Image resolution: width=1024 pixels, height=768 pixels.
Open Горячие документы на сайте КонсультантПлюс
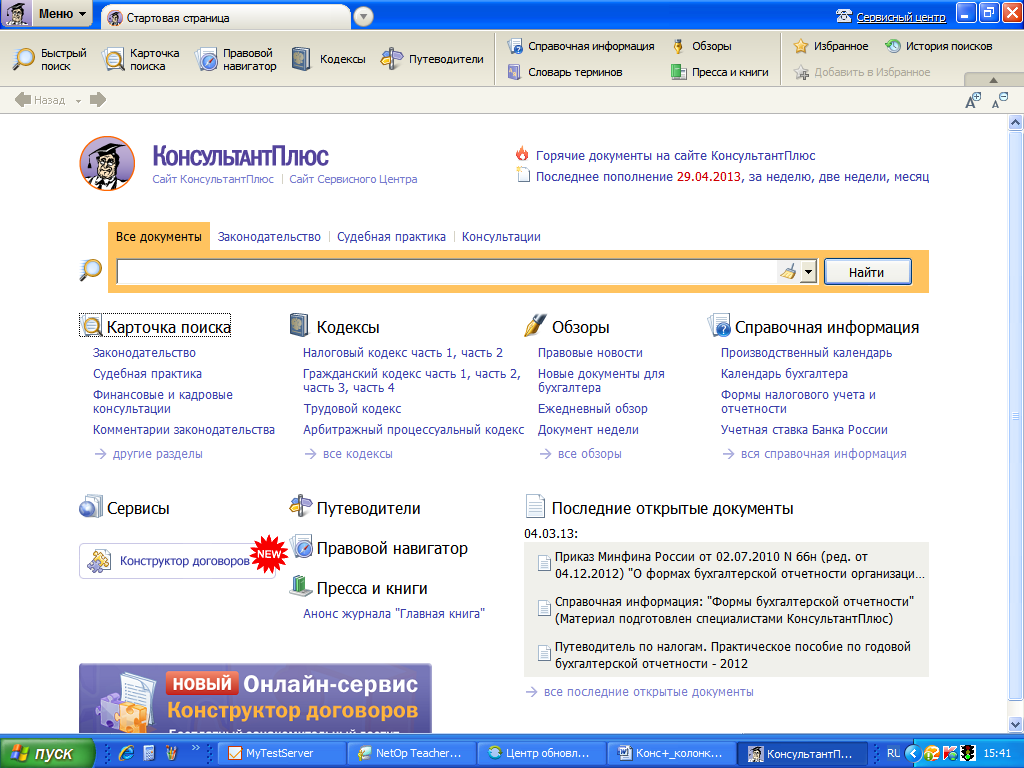click(x=675, y=155)
